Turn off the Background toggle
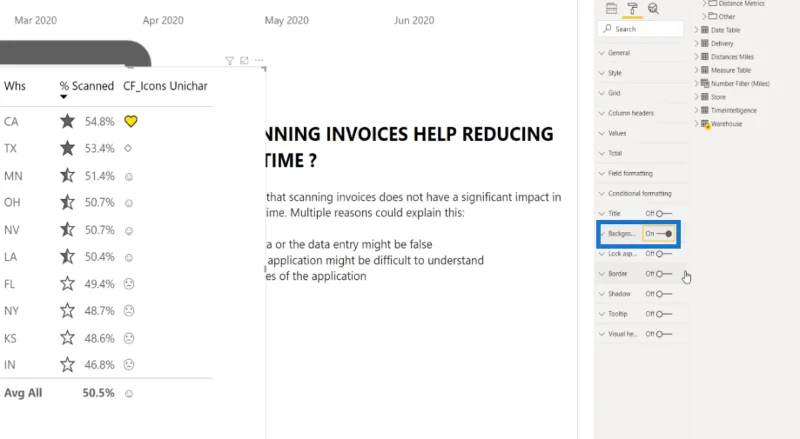 pyautogui.click(x=664, y=234)
